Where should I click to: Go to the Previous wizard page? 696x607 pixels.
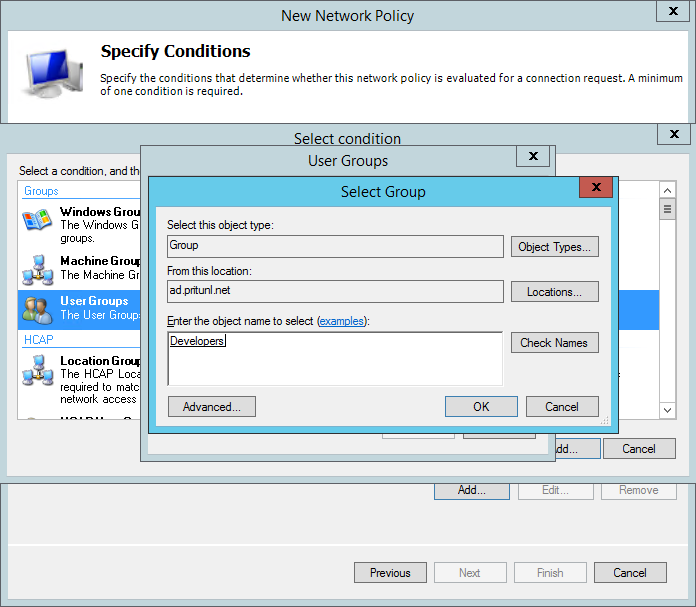coord(390,573)
